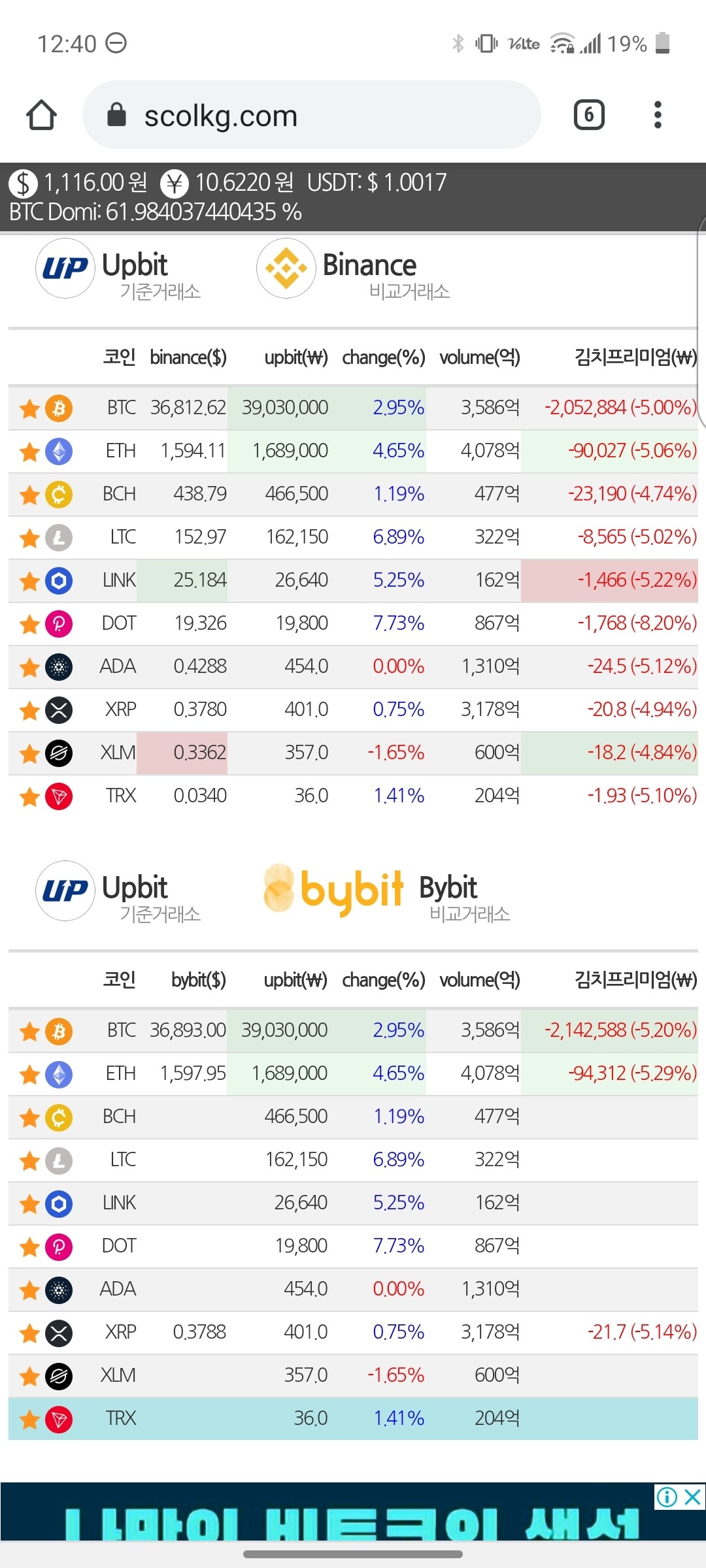Viewport: 706px width, 1568px height.
Task: Close the bottom advertisement banner
Action: click(693, 1497)
